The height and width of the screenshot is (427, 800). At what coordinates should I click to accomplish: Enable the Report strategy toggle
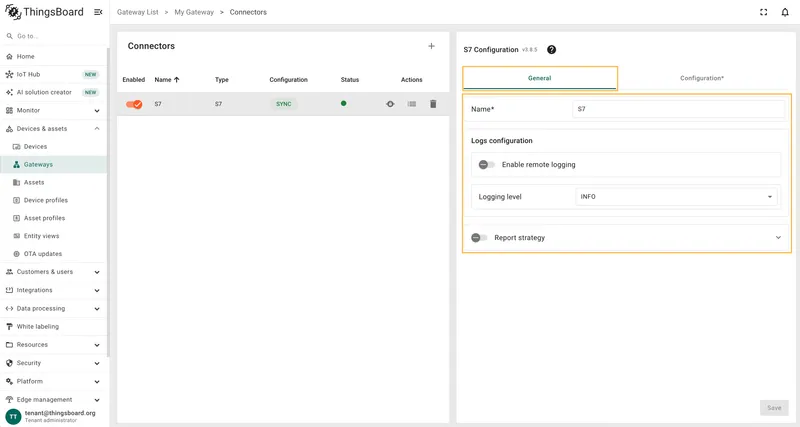point(479,238)
